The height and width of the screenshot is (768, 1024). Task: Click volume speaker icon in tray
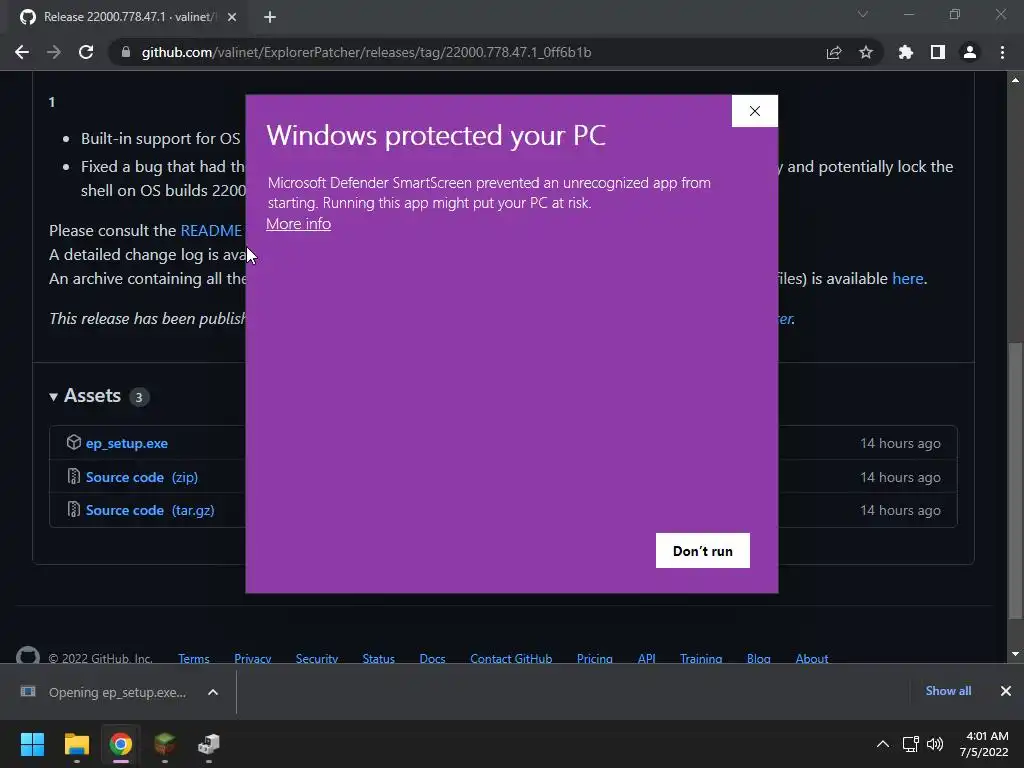[935, 744]
